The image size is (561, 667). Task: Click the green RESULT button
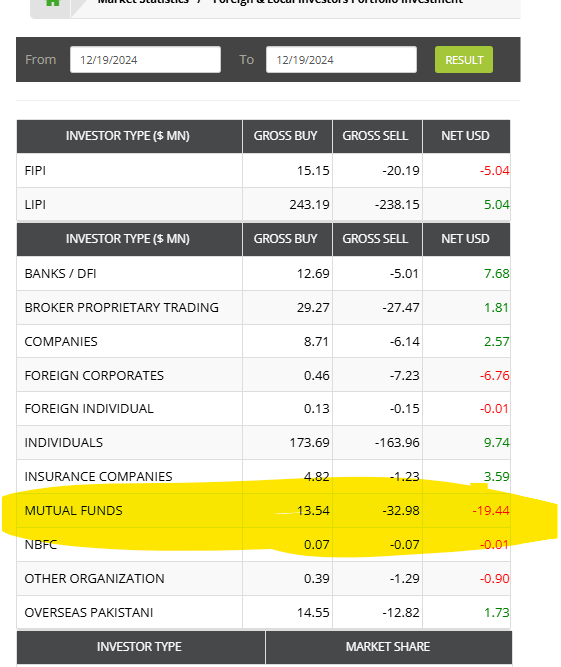tap(464, 60)
